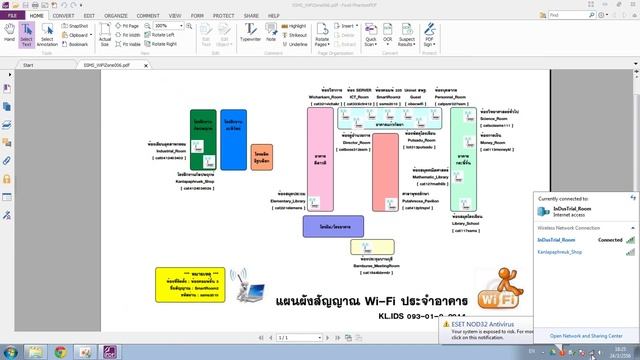Refresh the network list
640x360 pixels.
pyautogui.click(x=633, y=198)
